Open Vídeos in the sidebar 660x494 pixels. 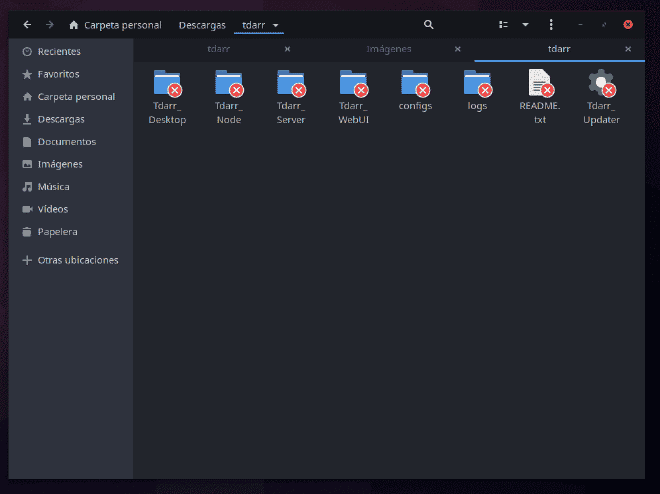71,209
